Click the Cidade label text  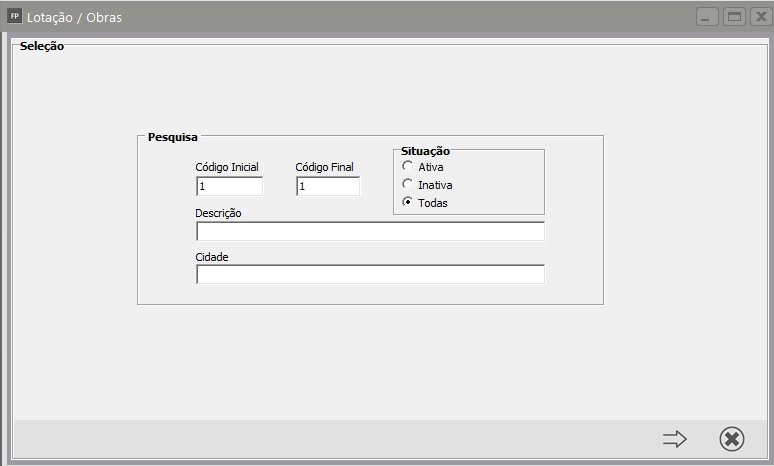(x=212, y=257)
